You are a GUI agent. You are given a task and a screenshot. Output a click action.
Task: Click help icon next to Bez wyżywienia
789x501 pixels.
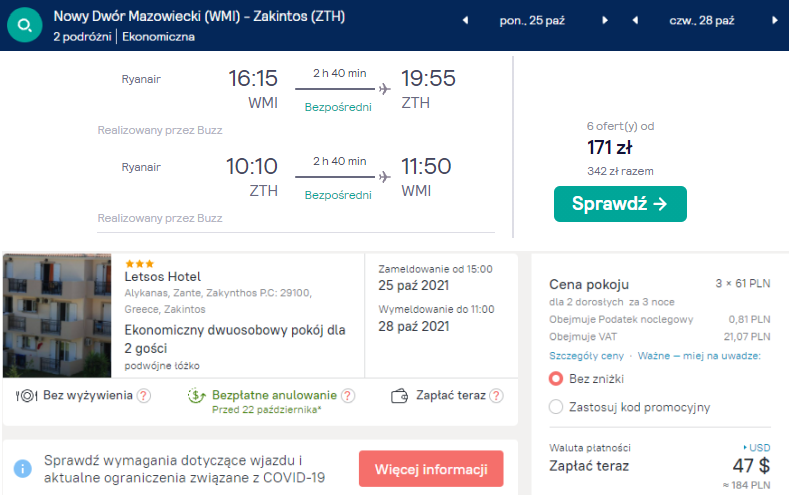click(144, 396)
